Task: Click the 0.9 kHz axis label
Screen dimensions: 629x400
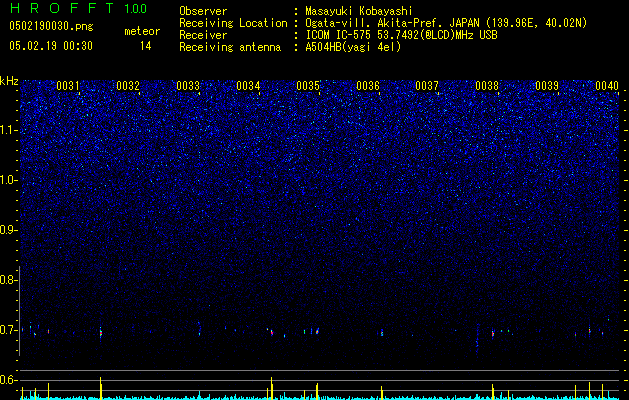Action: click(9, 230)
